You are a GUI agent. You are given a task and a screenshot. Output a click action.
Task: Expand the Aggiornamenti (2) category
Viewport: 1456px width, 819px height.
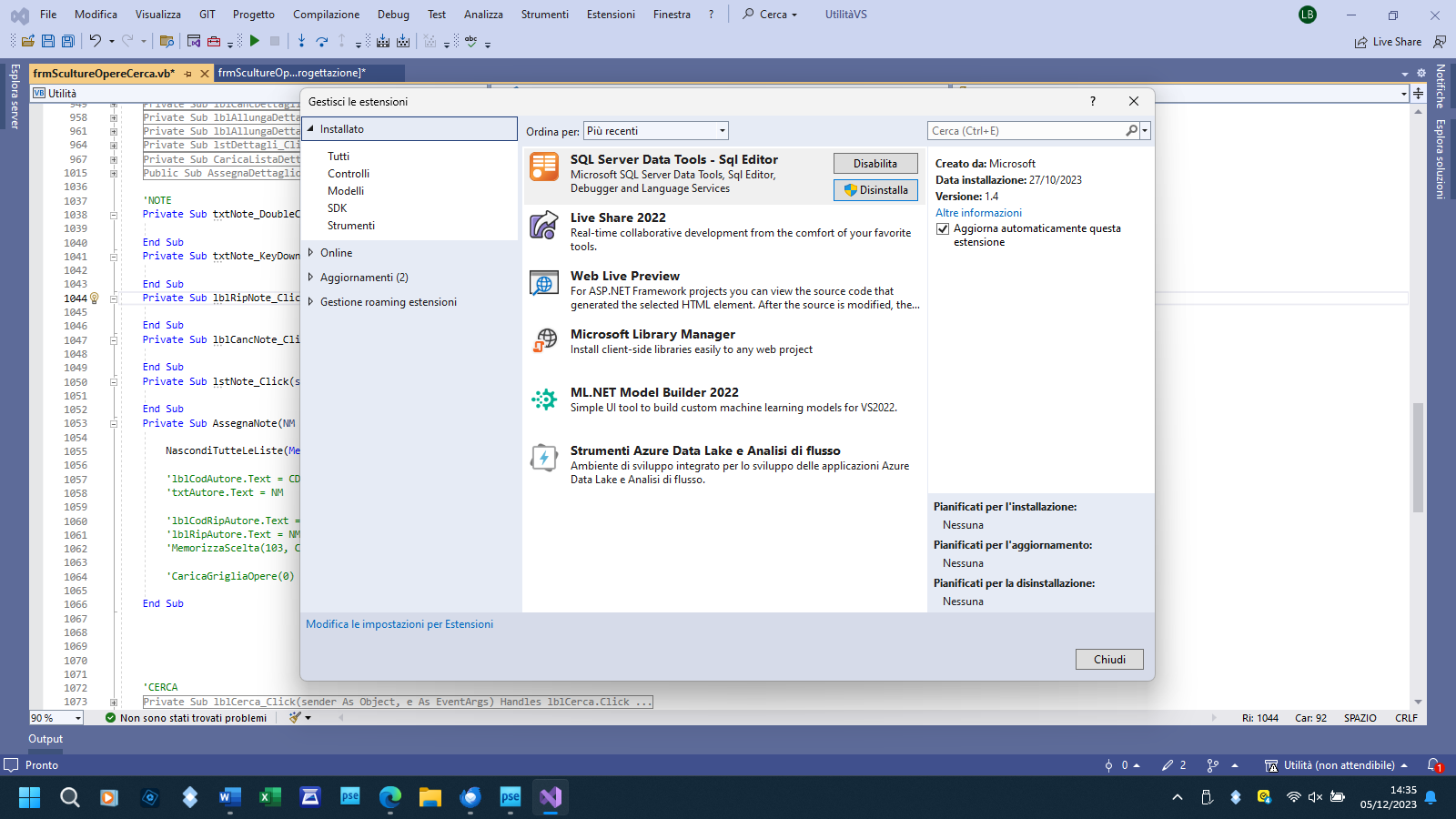pos(310,278)
